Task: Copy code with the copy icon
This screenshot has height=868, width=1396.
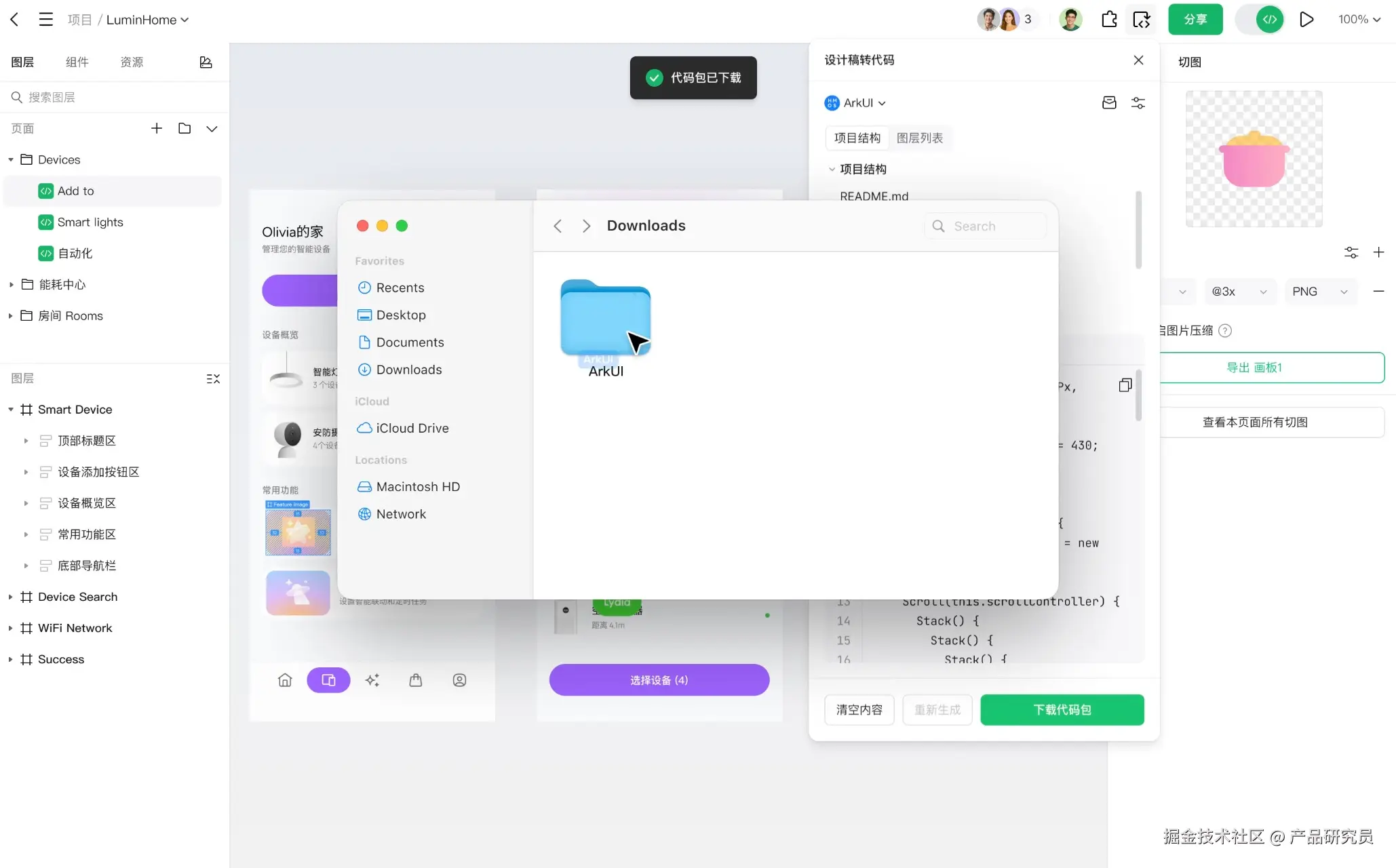Action: [1125, 385]
